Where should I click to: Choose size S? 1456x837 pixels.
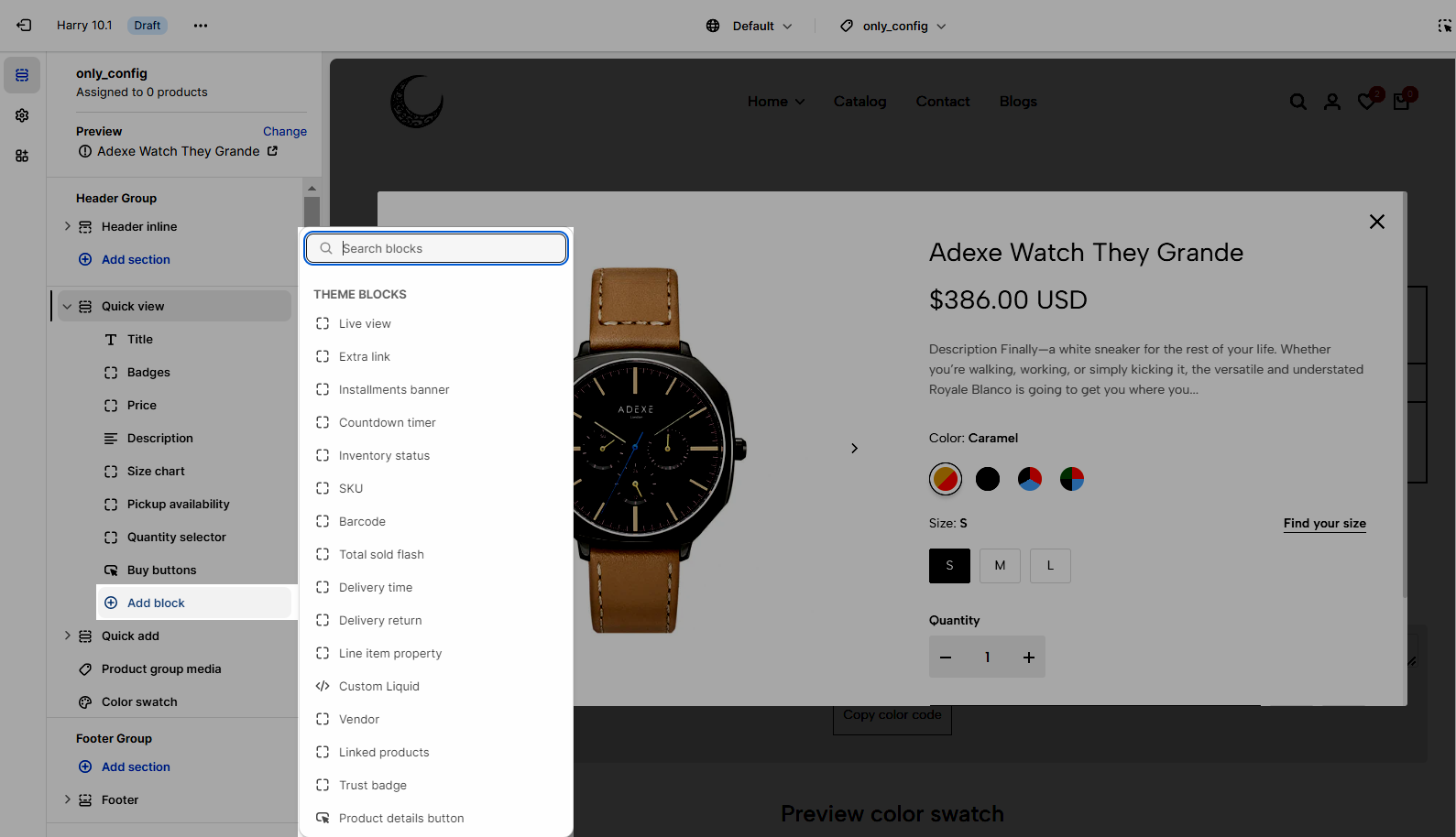949,566
